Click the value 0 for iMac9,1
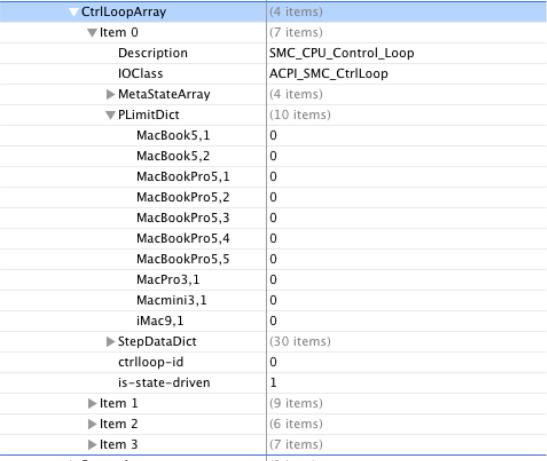The width and height of the screenshot is (547, 461). tap(273, 321)
